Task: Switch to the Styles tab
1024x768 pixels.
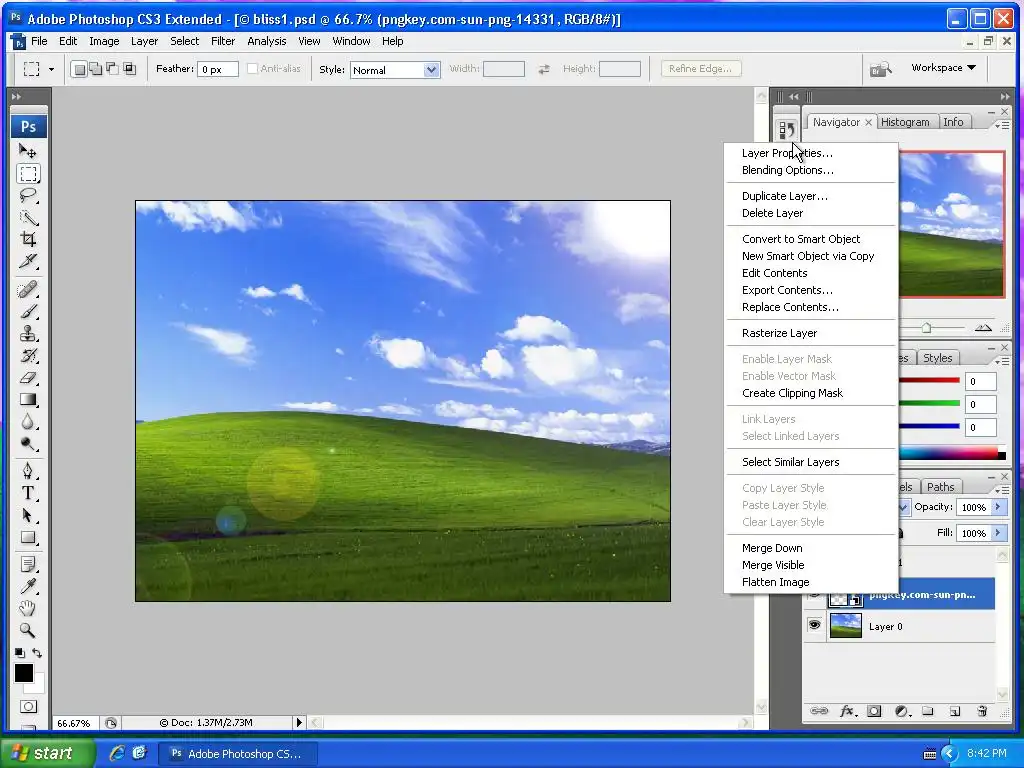Action: click(937, 358)
